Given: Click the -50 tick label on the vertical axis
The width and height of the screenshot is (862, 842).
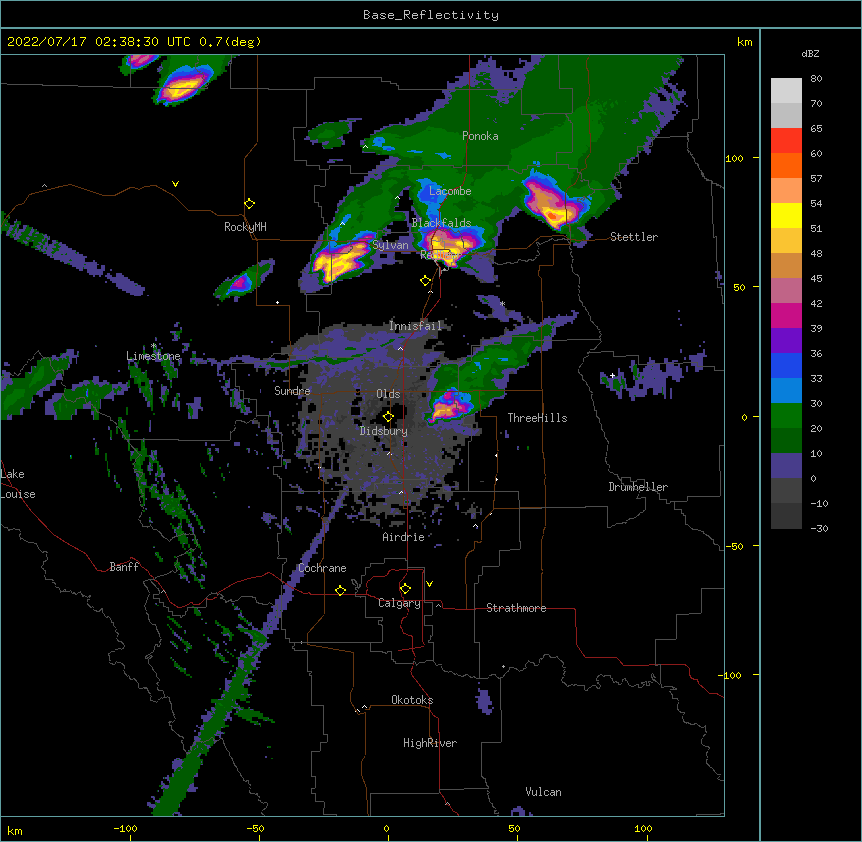Looking at the screenshot, I should coord(734,546).
